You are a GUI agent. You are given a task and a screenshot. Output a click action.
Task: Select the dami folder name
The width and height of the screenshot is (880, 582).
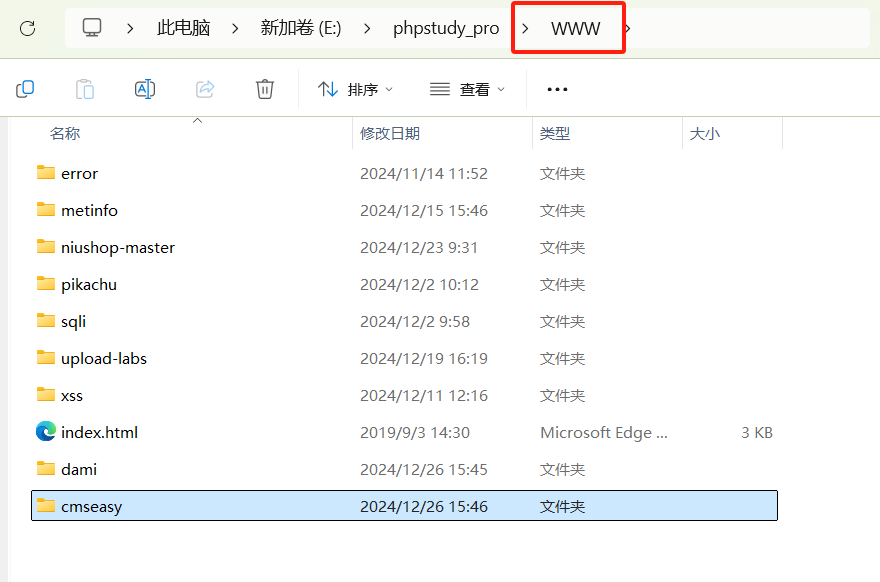coord(79,470)
